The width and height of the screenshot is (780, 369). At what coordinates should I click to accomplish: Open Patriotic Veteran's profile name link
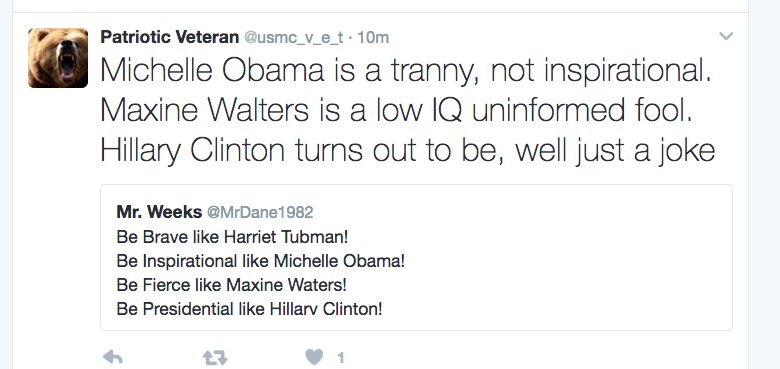170,37
